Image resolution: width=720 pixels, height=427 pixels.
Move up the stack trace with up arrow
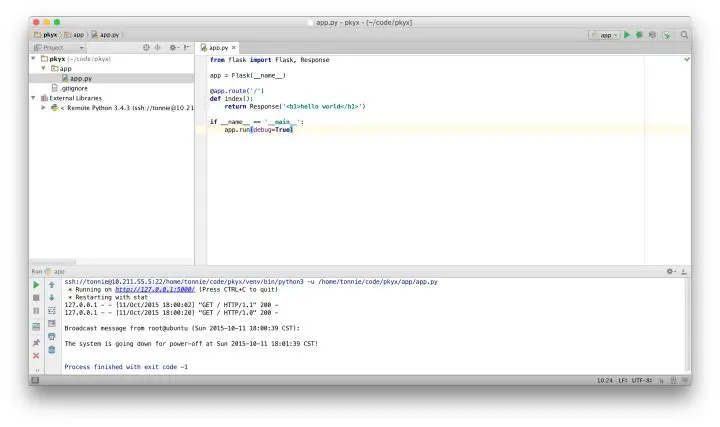point(52,285)
